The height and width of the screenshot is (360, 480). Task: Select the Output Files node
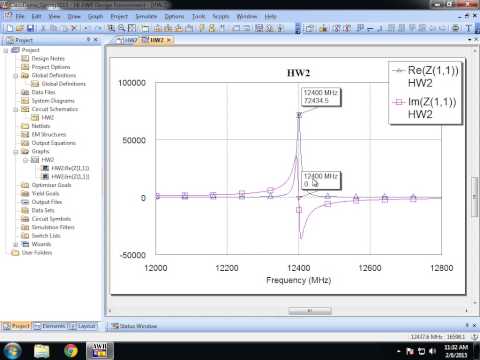click(x=47, y=202)
